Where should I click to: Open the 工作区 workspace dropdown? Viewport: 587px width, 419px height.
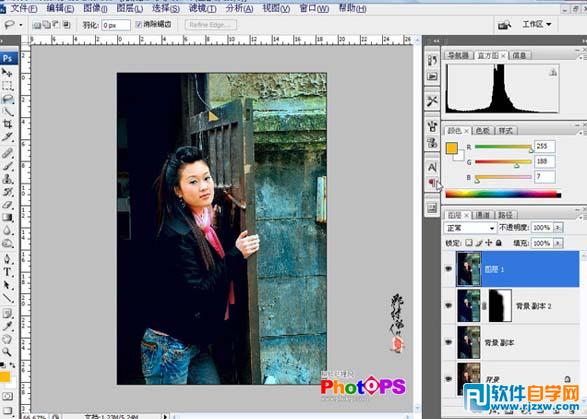point(537,24)
